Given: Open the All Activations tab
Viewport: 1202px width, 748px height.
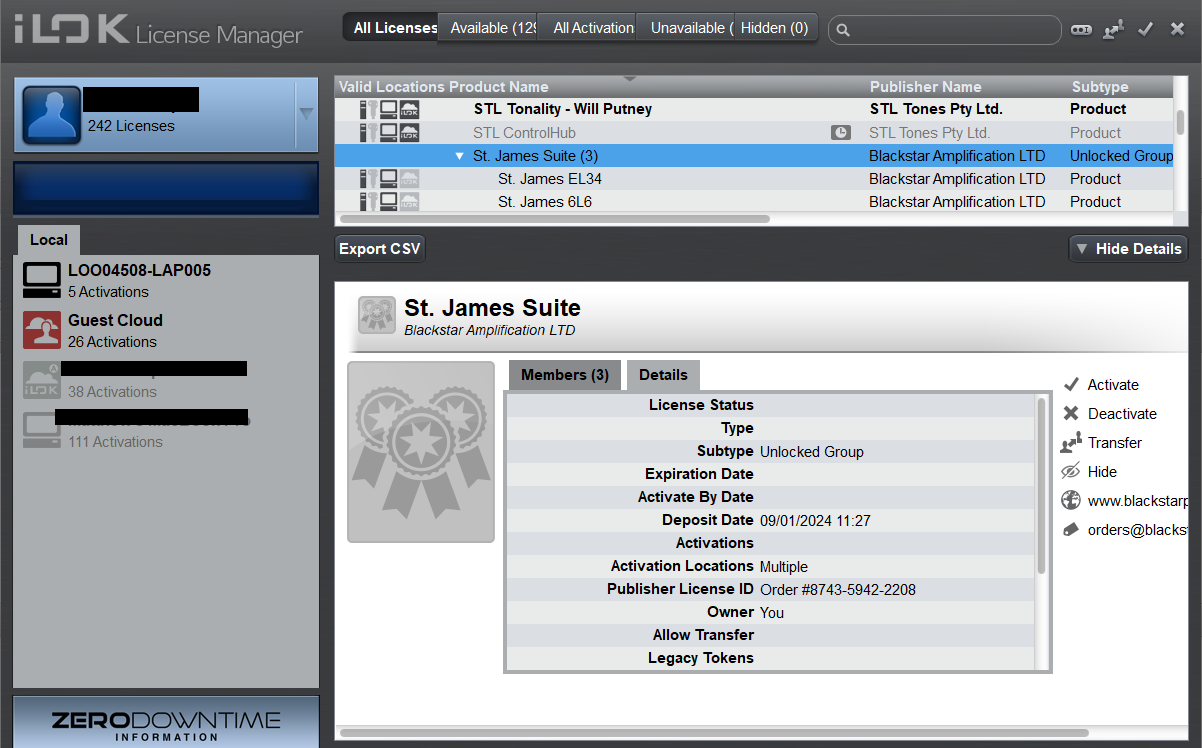Looking at the screenshot, I should point(587,28).
